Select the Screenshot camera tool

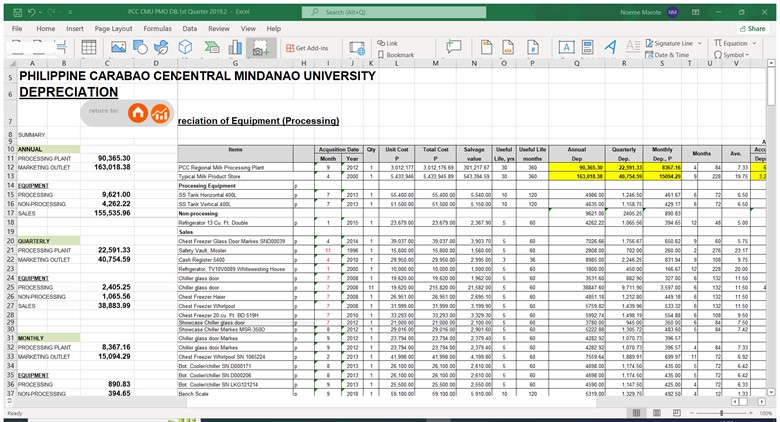[261, 48]
